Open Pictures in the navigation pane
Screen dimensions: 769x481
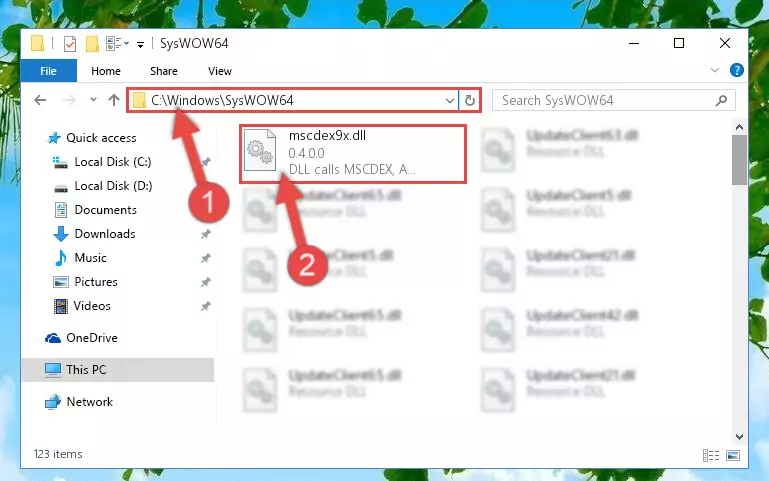coord(96,282)
